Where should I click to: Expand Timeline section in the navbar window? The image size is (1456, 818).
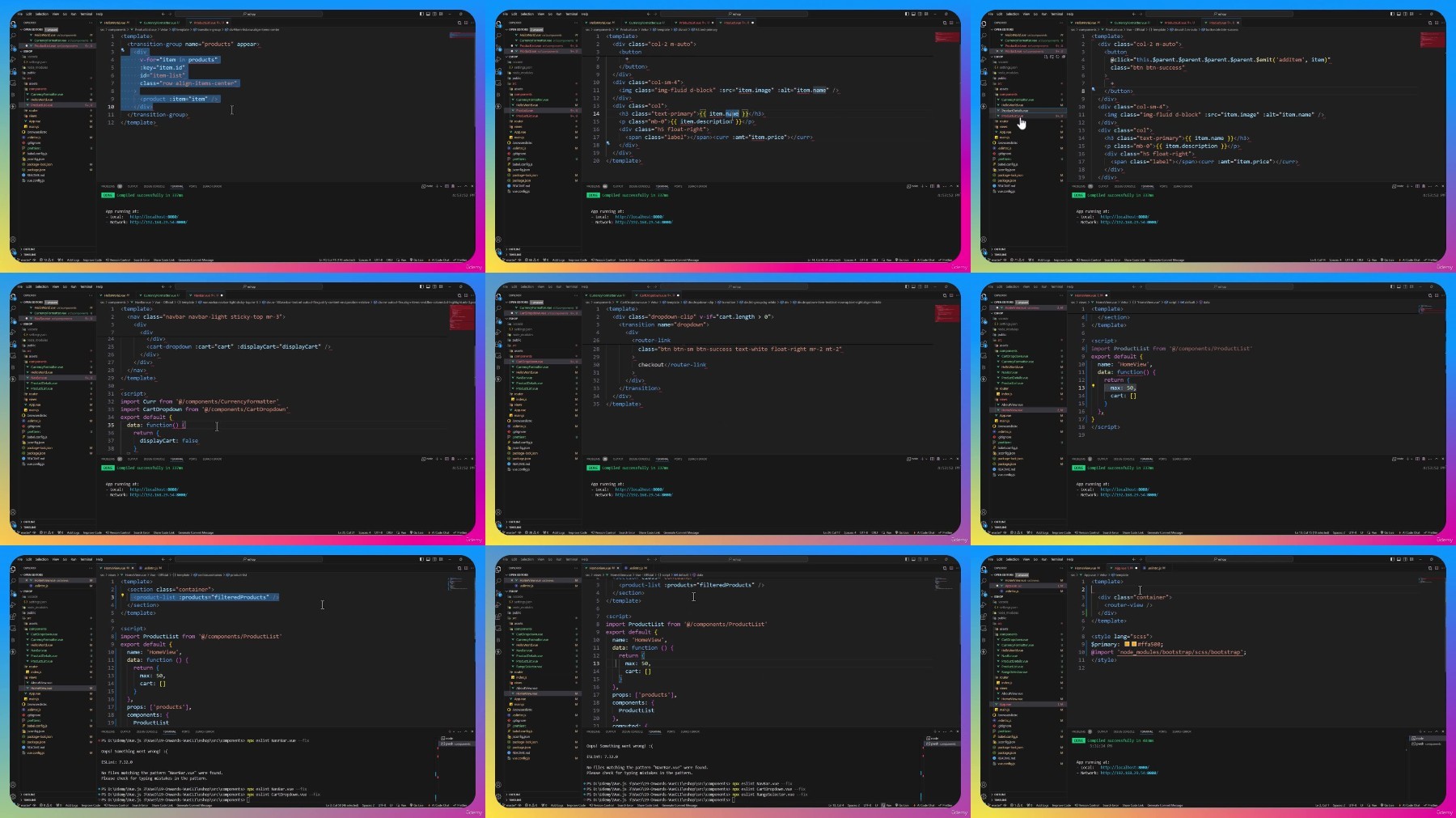(x=29, y=527)
